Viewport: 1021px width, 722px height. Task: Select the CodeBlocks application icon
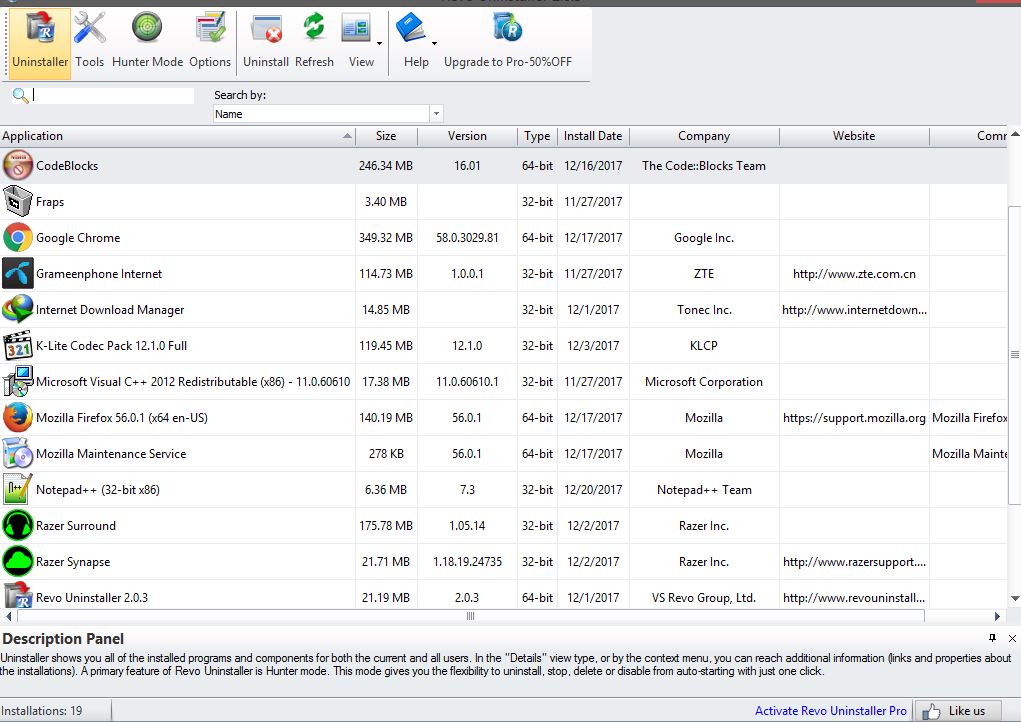18,165
